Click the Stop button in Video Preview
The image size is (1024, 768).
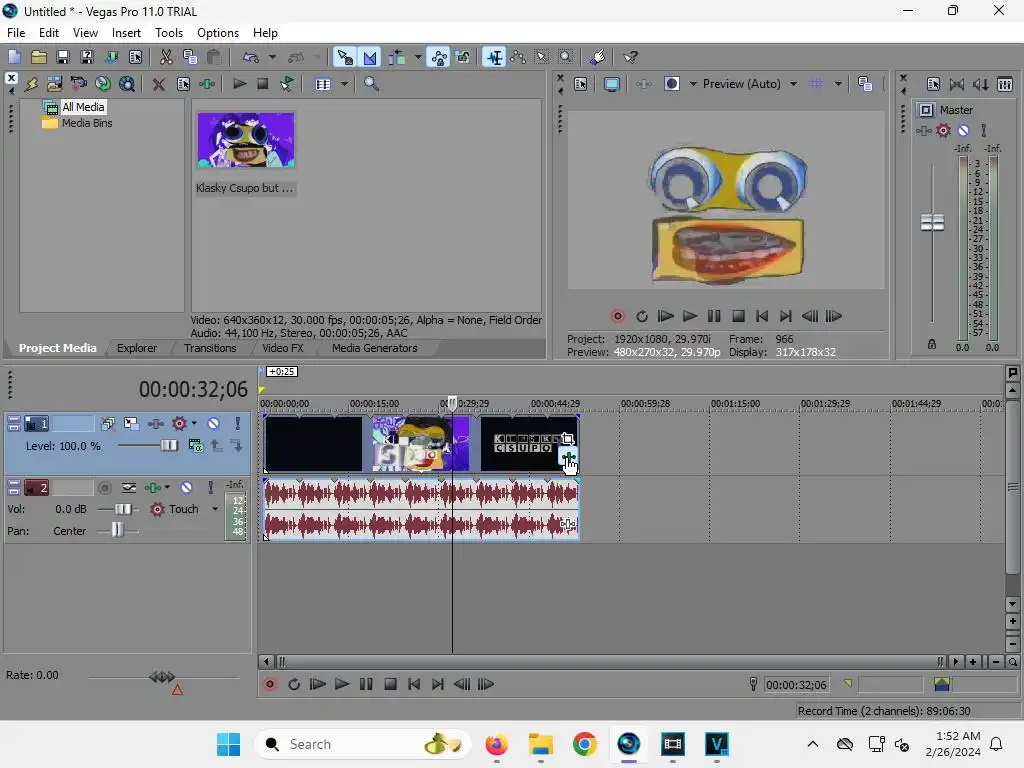click(x=738, y=316)
